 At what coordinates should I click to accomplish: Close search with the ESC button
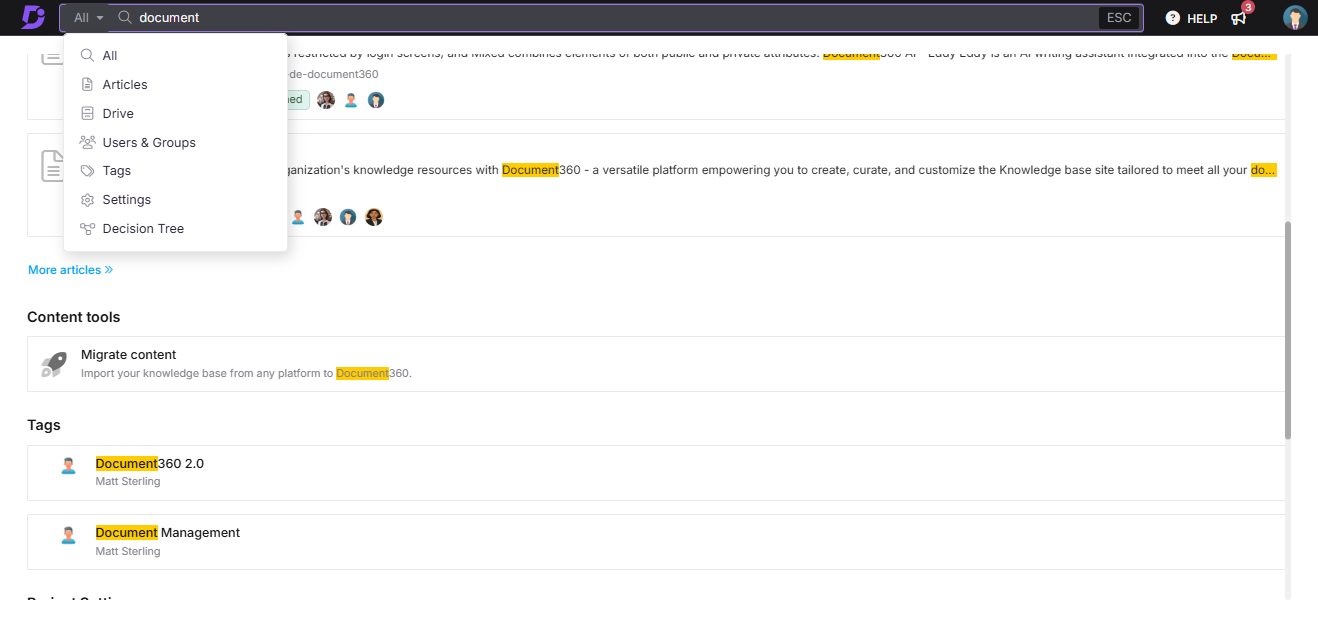tap(1119, 18)
